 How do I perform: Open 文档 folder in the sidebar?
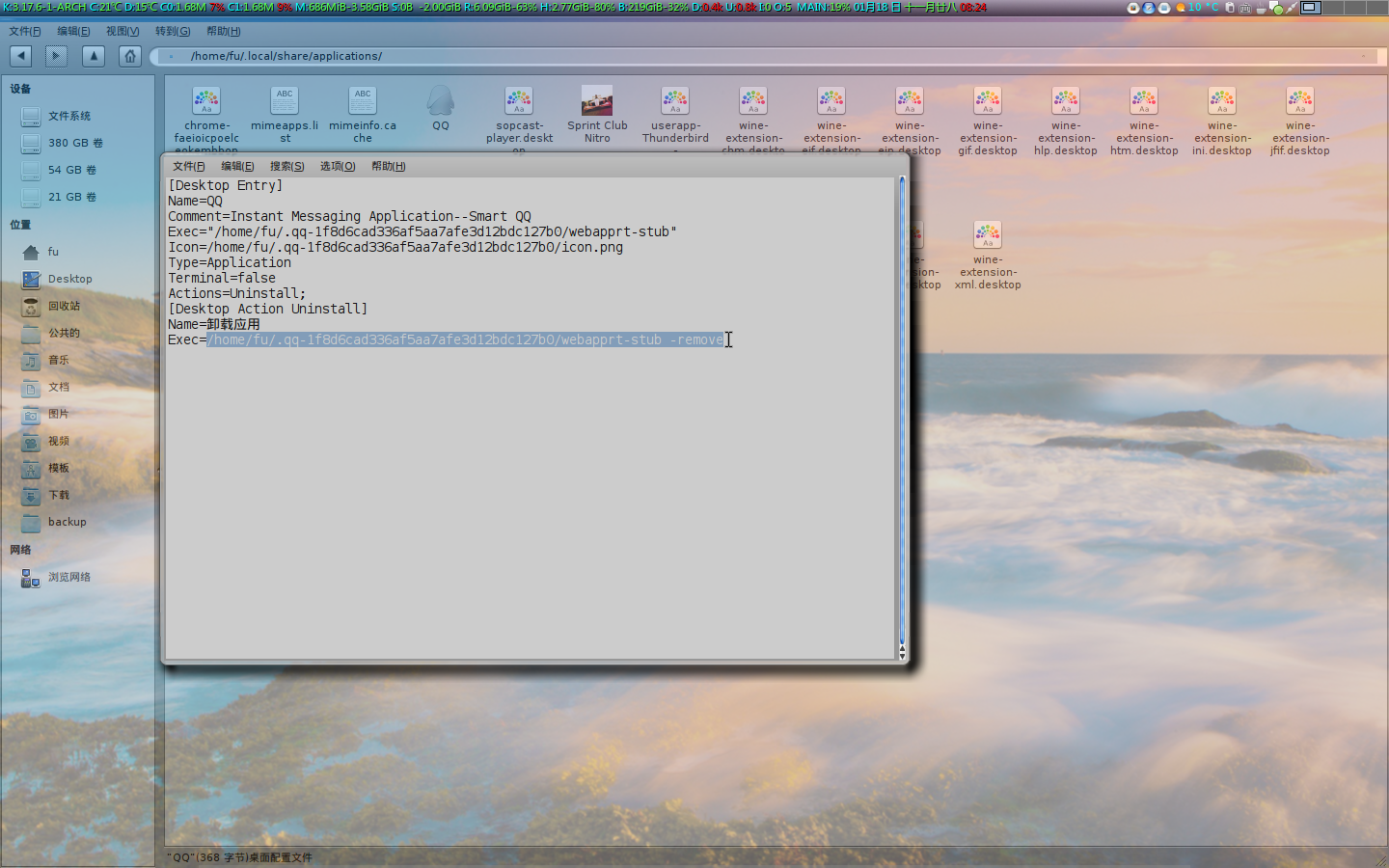click(x=77, y=387)
